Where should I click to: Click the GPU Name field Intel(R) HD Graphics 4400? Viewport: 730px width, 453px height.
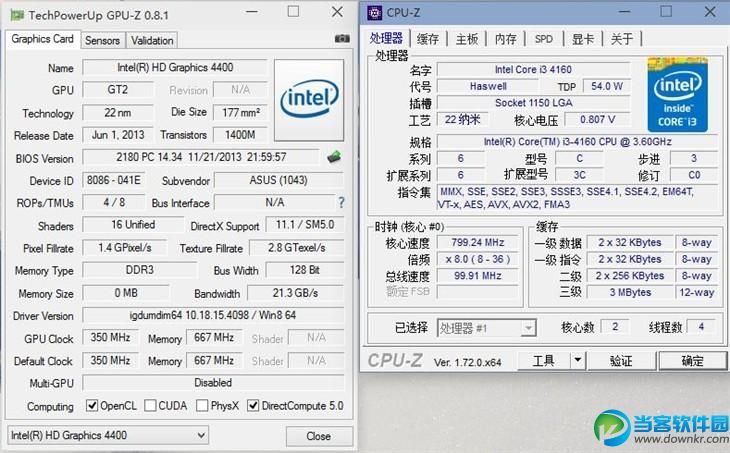[175, 68]
